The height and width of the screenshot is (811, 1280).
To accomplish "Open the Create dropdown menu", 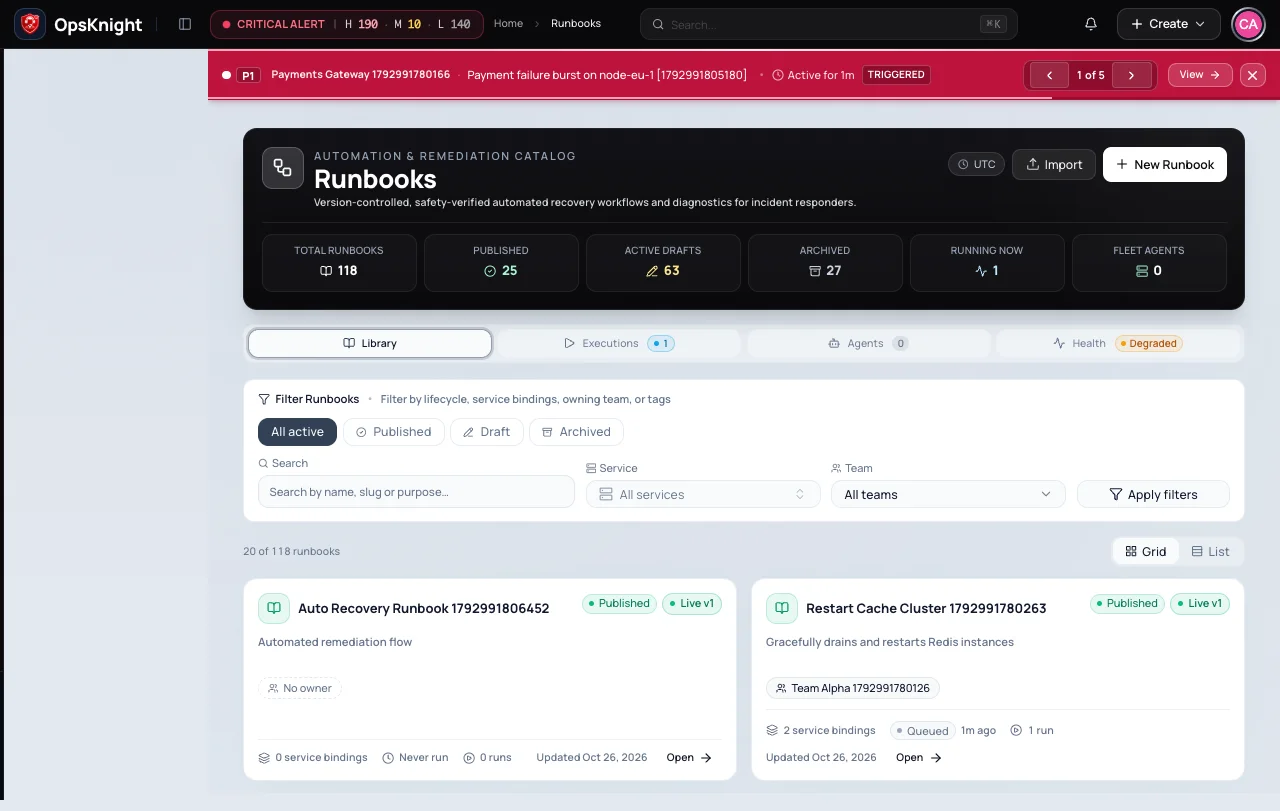I will point(1169,24).
